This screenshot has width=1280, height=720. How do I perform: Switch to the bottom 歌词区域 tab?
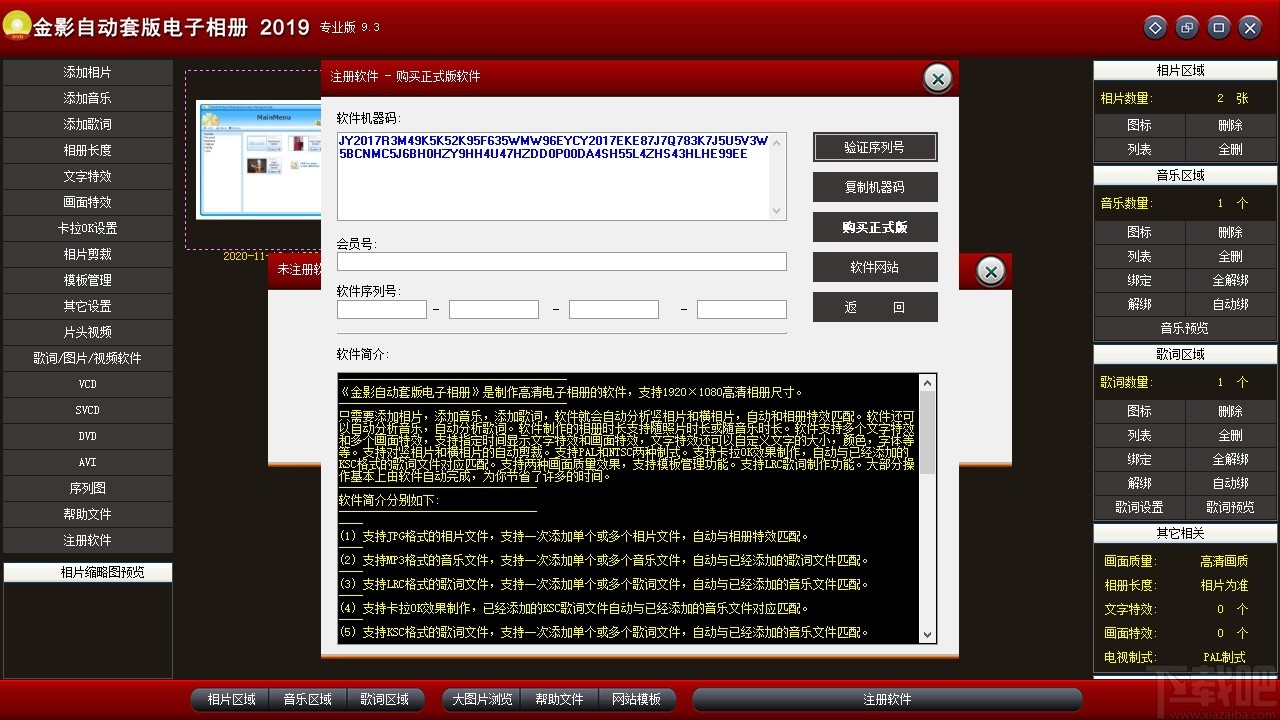click(385, 700)
